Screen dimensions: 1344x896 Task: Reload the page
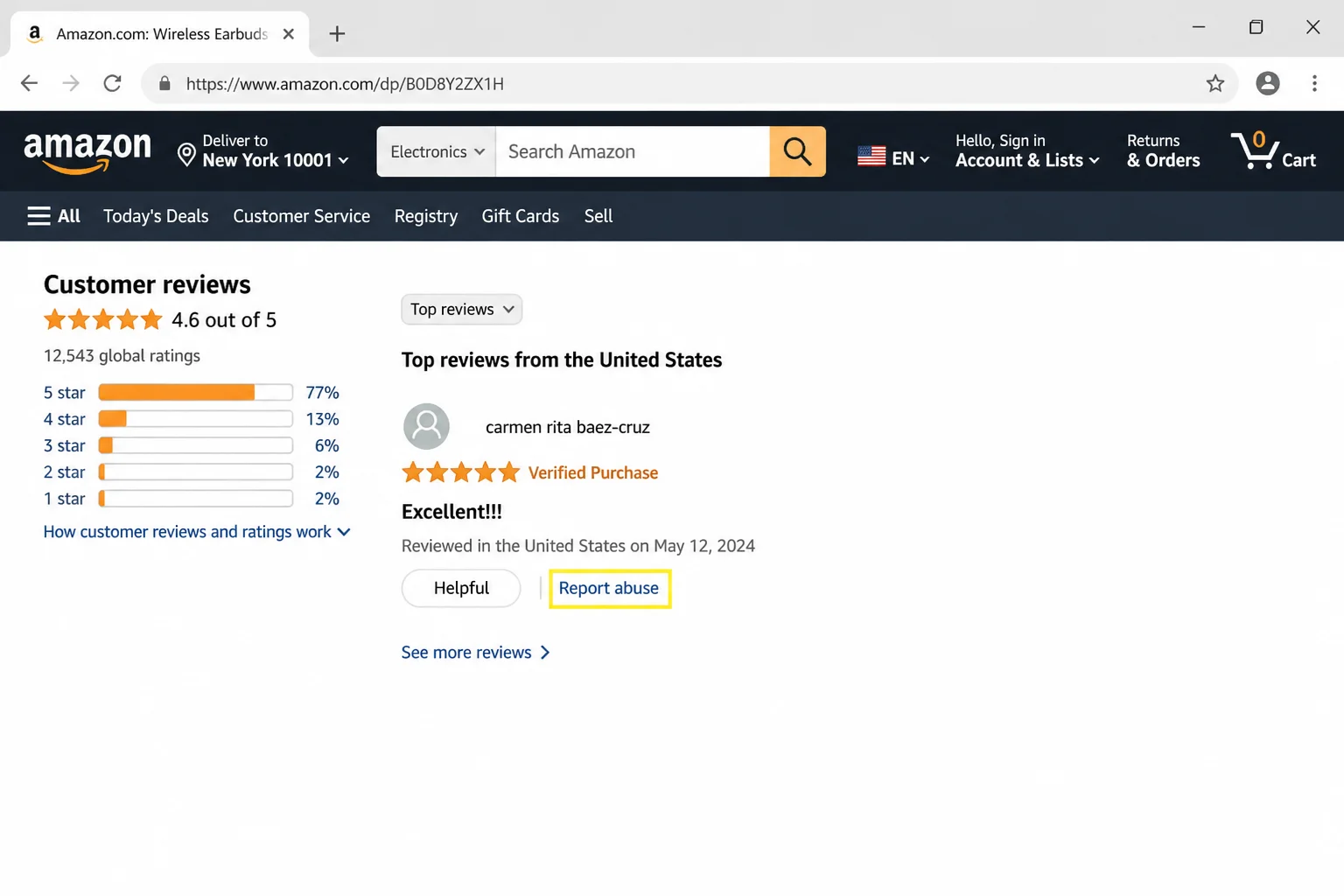click(113, 83)
